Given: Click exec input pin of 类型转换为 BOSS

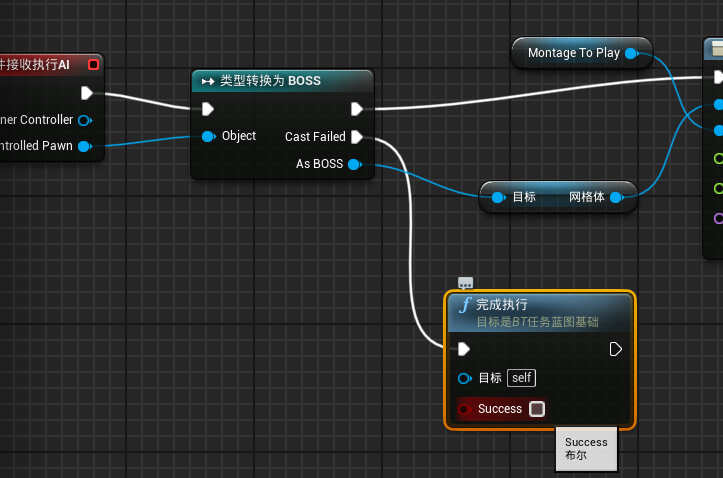Looking at the screenshot, I should coord(208,109).
